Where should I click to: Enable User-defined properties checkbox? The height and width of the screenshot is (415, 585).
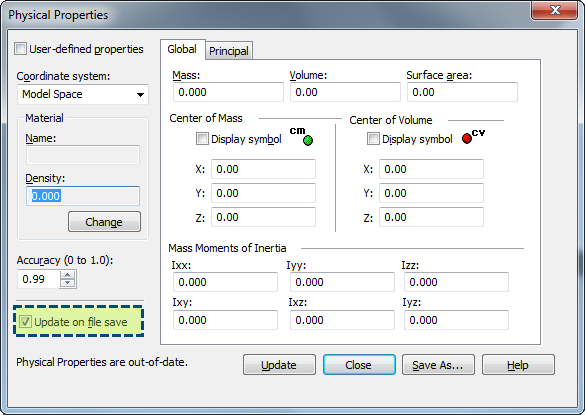tap(21, 49)
